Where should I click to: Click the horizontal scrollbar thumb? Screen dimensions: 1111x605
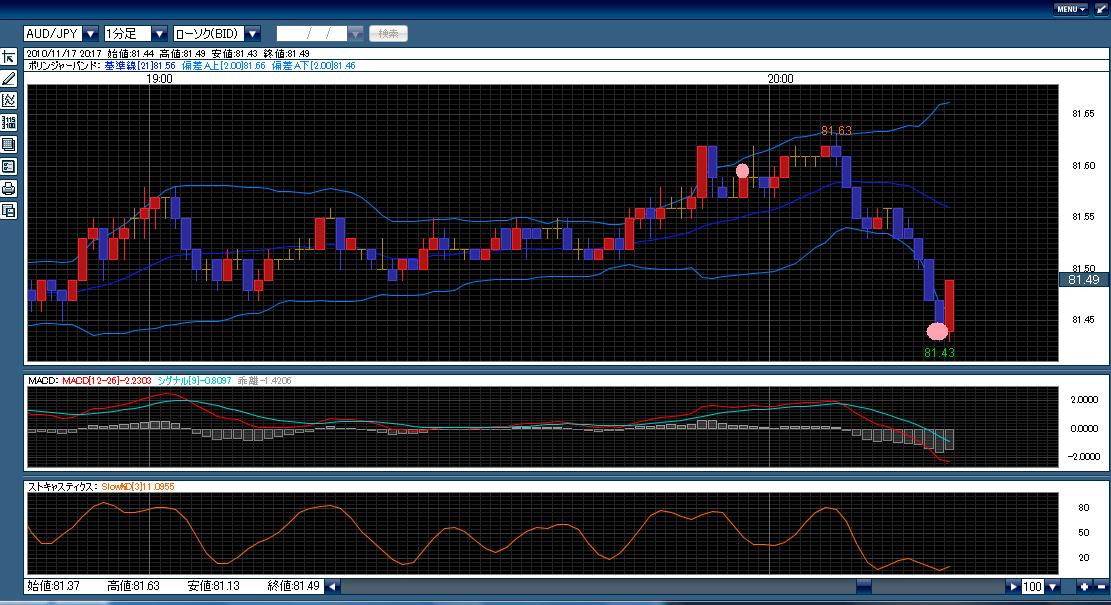point(864,587)
